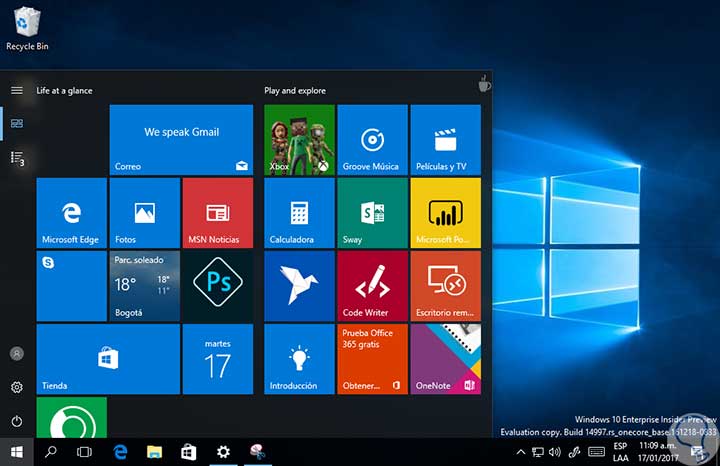Open taskbar search magnifier

point(51,452)
